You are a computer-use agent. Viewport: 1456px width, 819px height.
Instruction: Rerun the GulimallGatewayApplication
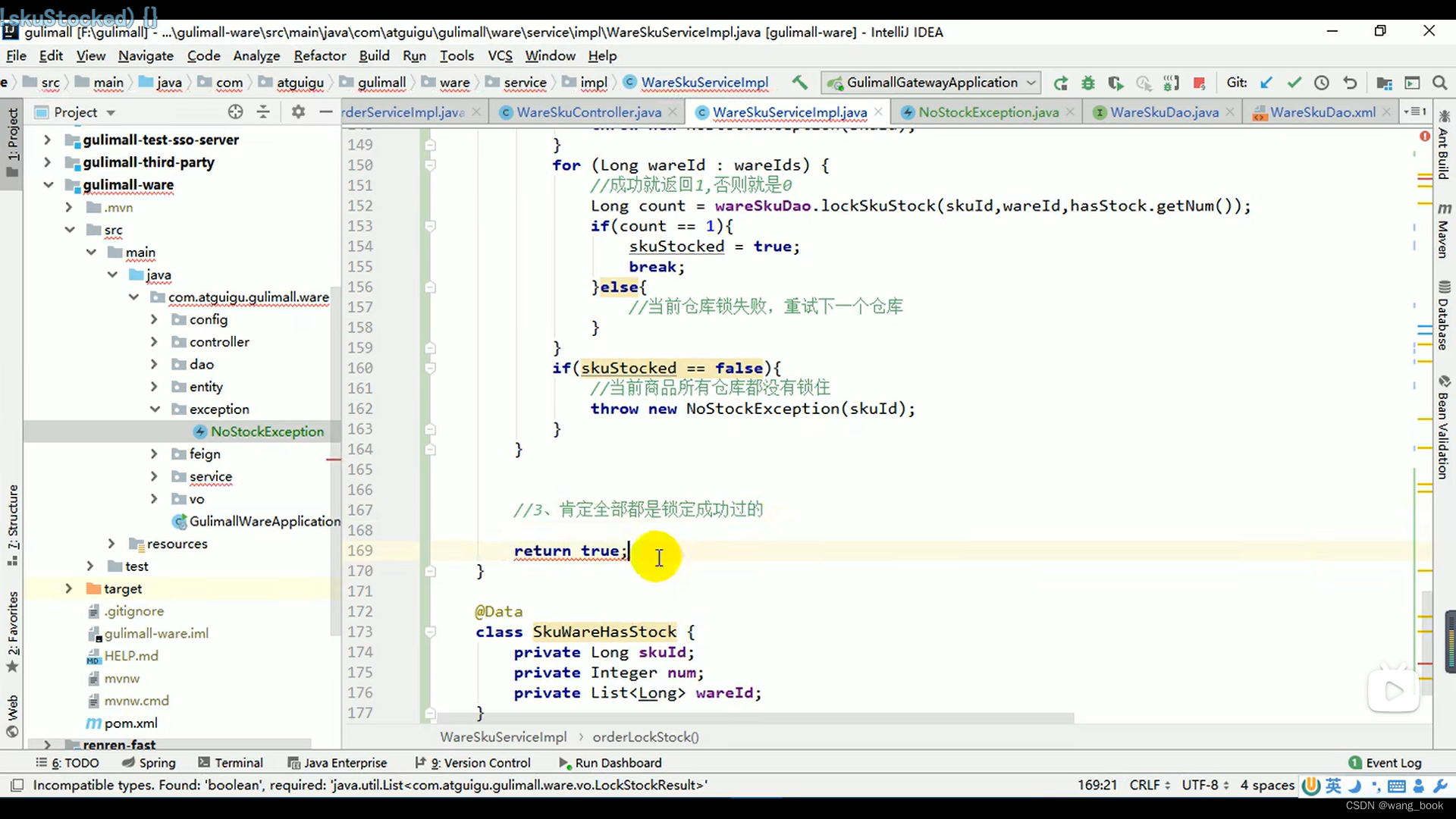point(1061,83)
